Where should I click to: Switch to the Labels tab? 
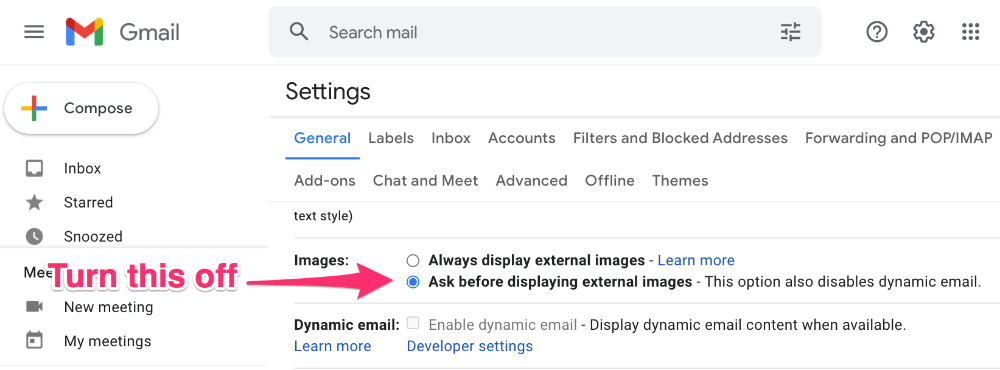point(391,138)
